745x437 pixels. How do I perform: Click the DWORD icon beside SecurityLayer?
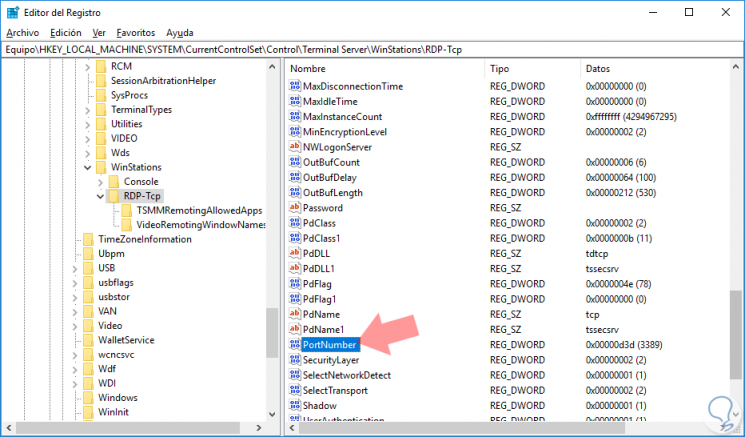(295, 360)
